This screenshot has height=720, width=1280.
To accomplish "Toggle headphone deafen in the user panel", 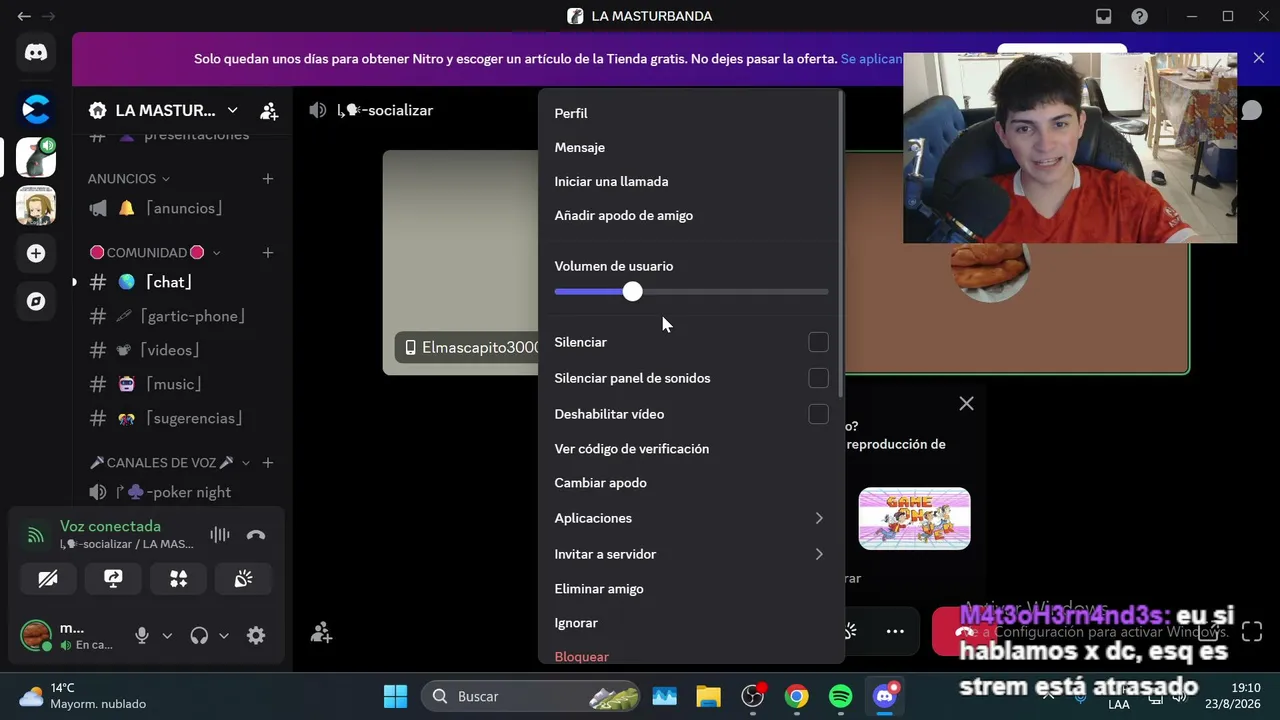I will 199,635.
